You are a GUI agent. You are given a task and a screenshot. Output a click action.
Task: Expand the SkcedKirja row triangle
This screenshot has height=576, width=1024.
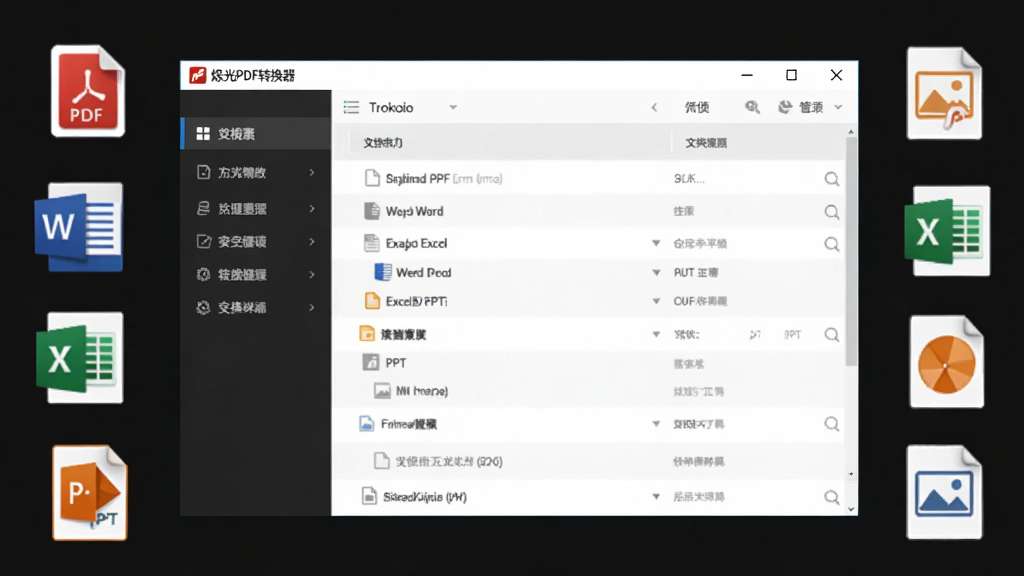656,497
